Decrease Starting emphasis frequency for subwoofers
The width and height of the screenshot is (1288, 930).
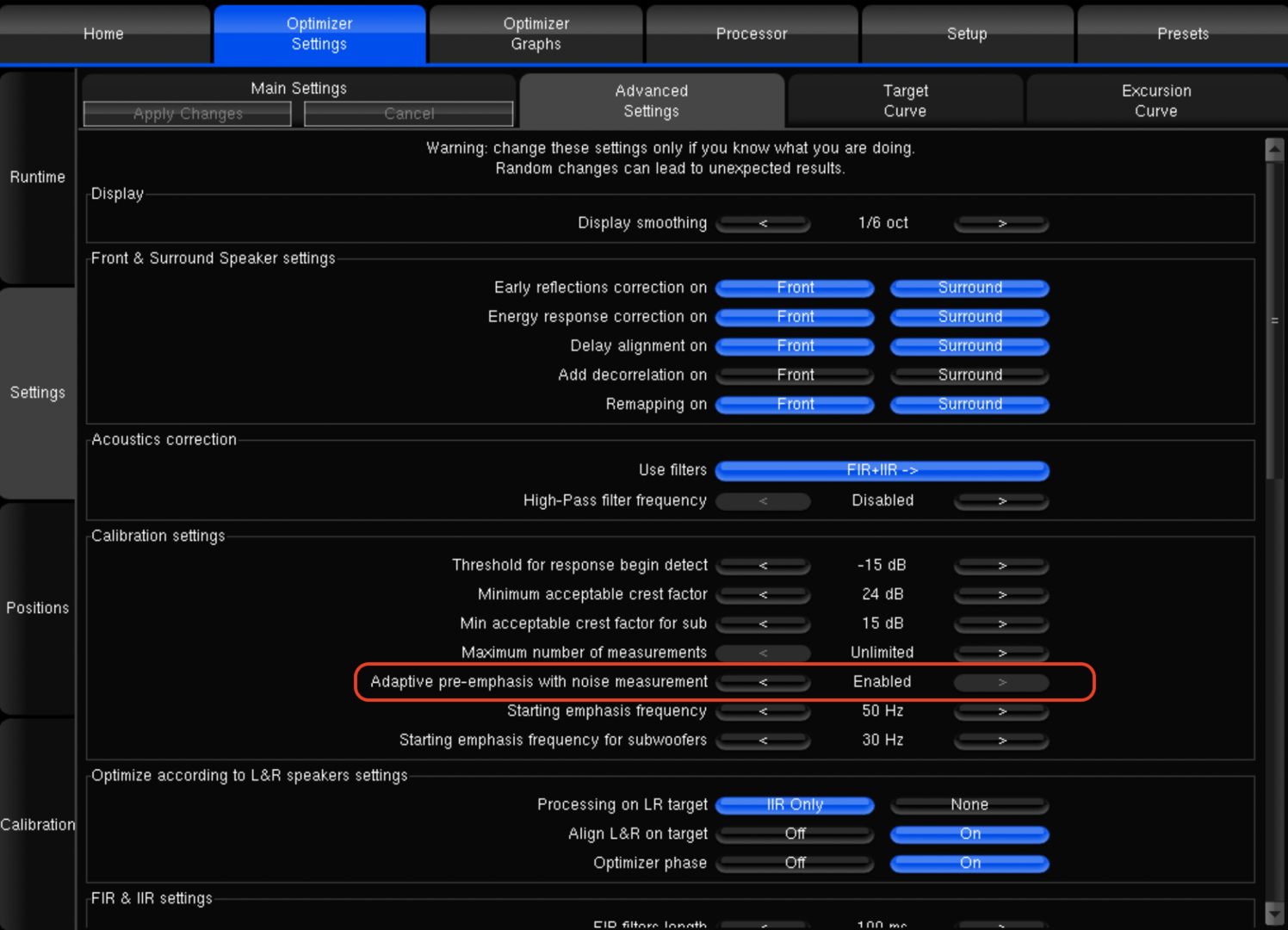tap(763, 741)
